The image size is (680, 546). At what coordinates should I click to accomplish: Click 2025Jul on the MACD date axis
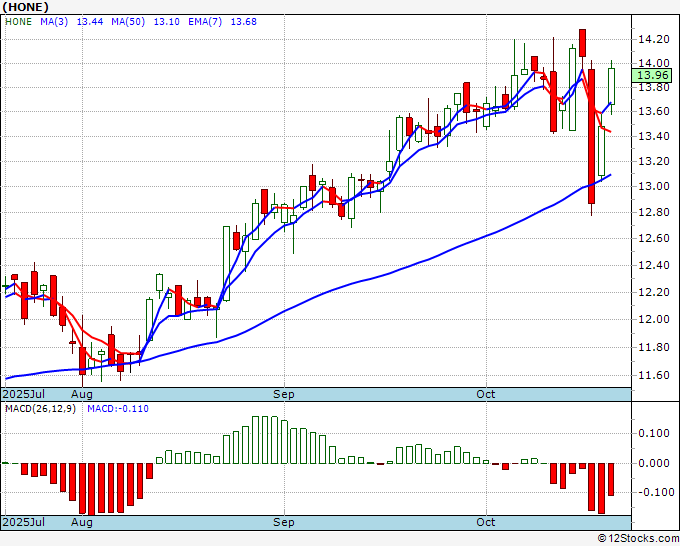pos(24,522)
